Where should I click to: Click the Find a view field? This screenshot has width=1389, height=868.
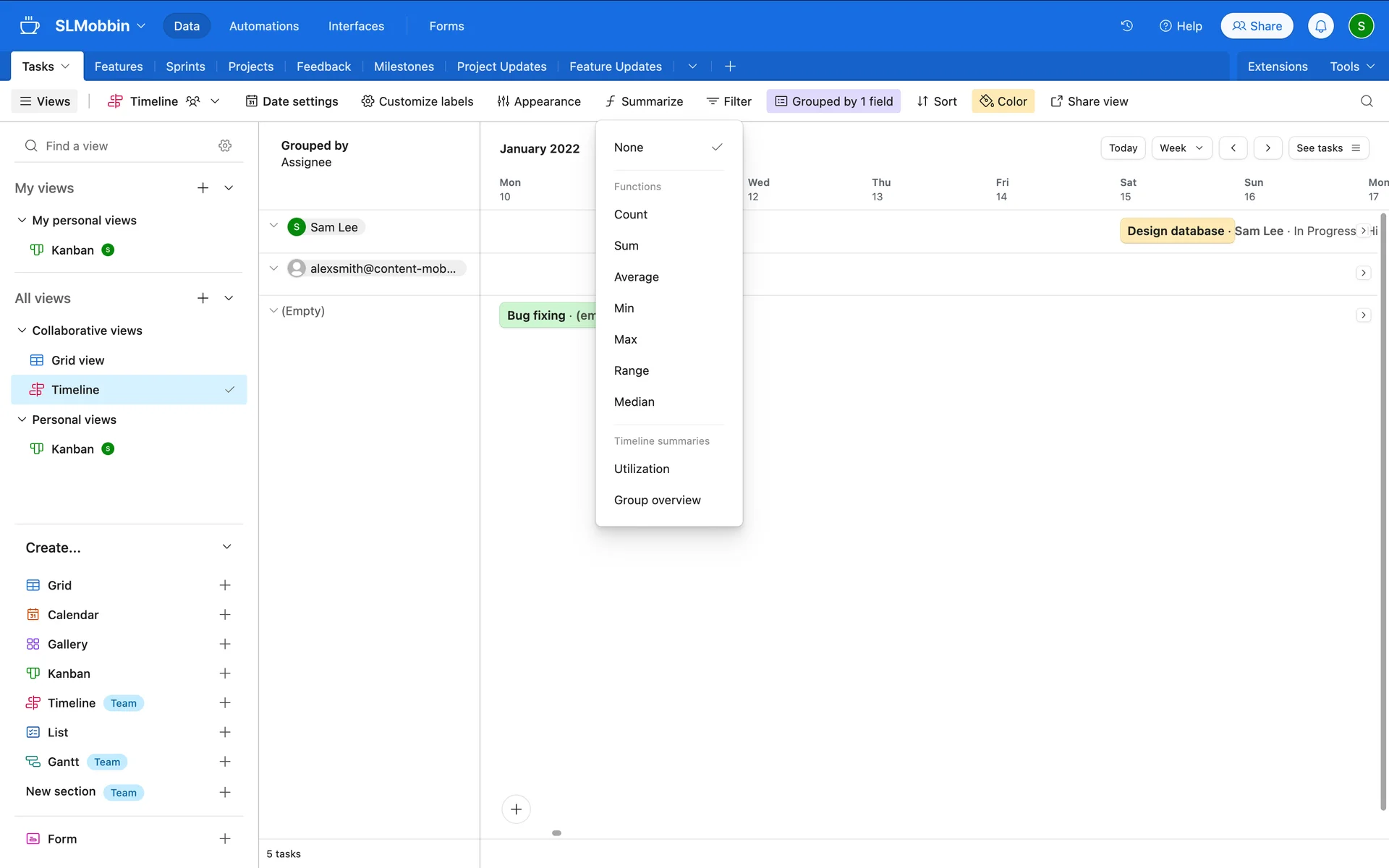(123, 146)
